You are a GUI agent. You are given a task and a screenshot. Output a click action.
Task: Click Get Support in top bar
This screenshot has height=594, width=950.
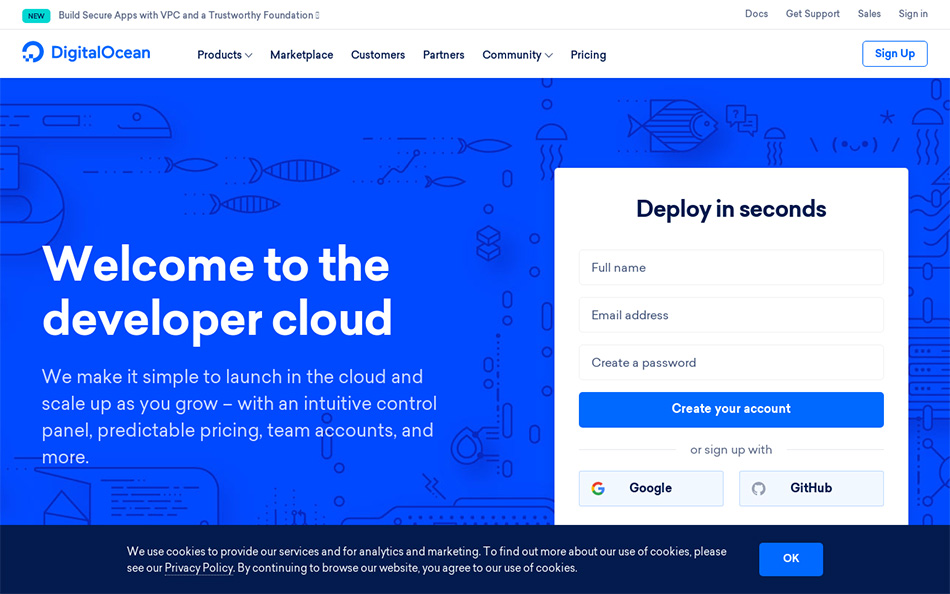coord(812,13)
